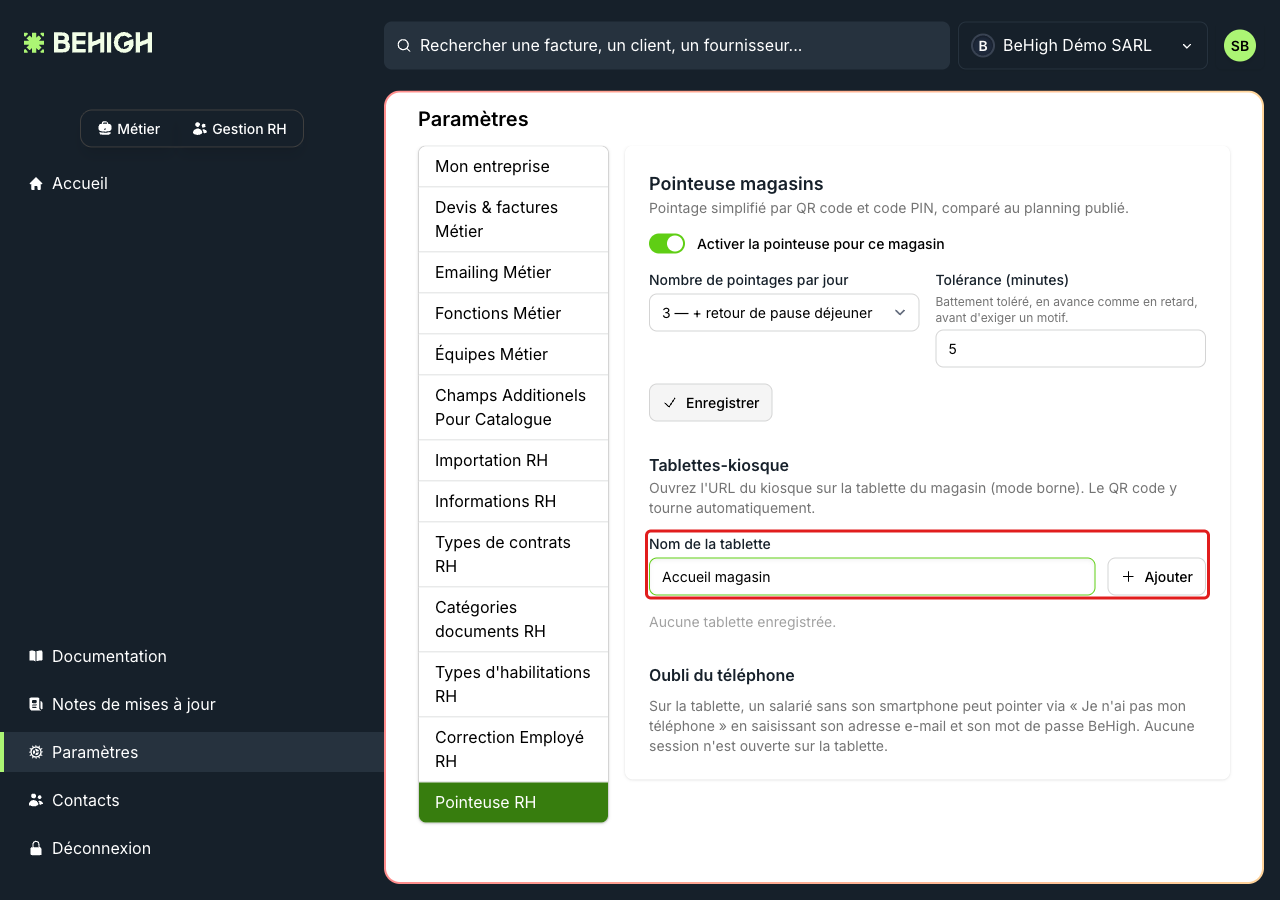Select Équipes Métier tab
The image size is (1280, 900).
(x=513, y=354)
